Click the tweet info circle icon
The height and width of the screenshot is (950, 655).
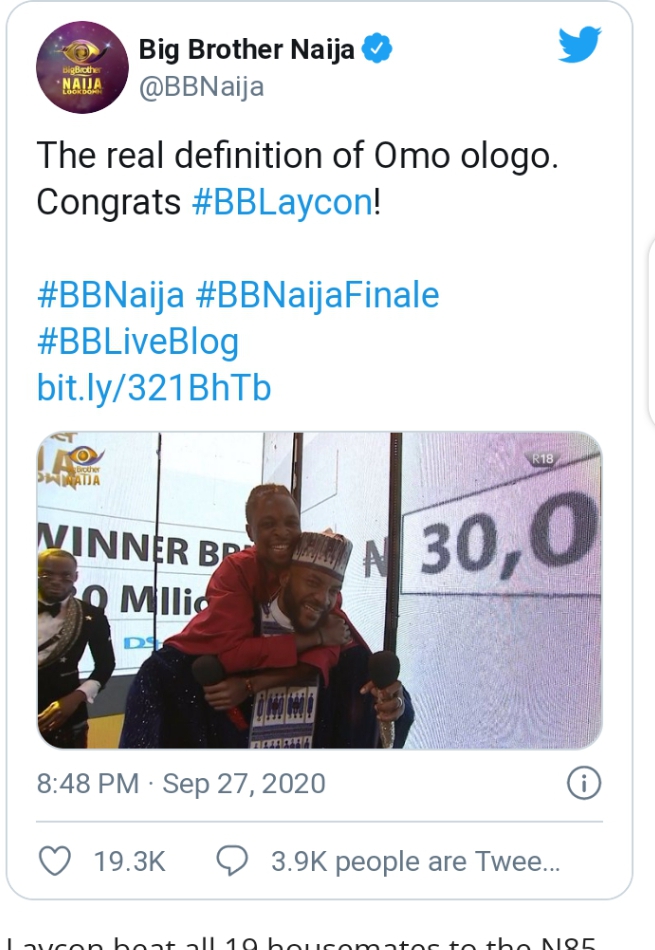(x=584, y=783)
